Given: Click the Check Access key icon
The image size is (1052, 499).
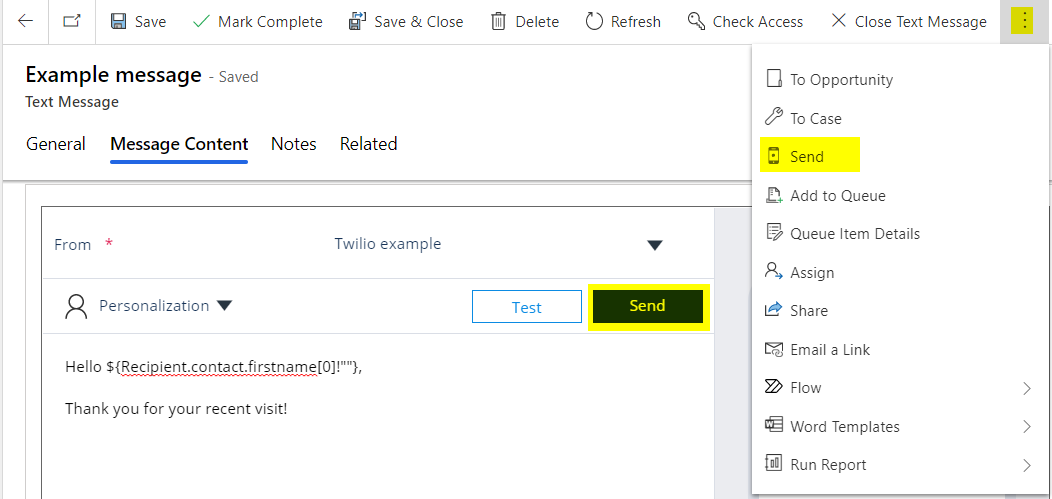Looking at the screenshot, I should 696,21.
